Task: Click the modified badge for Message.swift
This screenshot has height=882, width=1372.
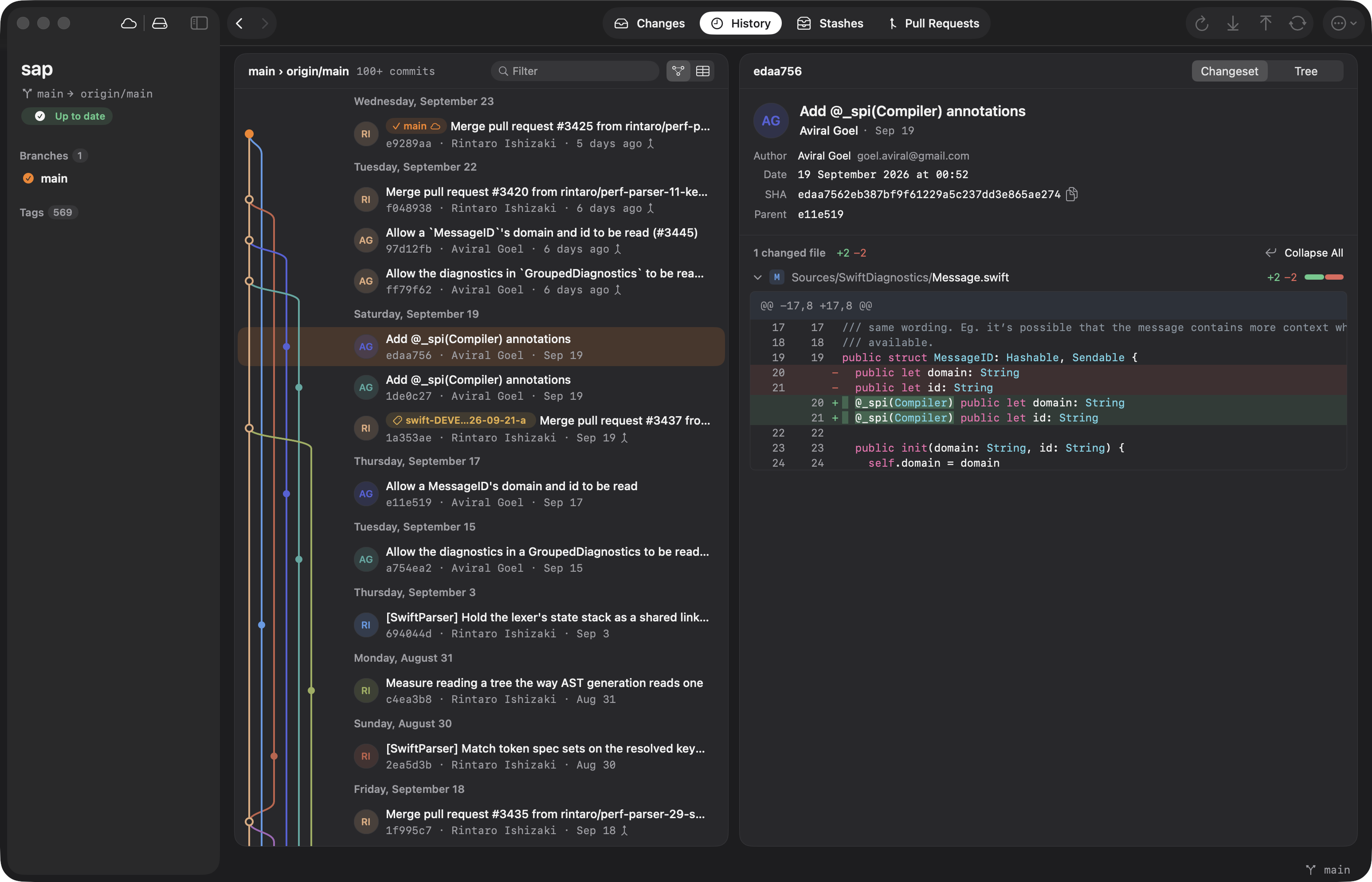Action: [x=777, y=277]
